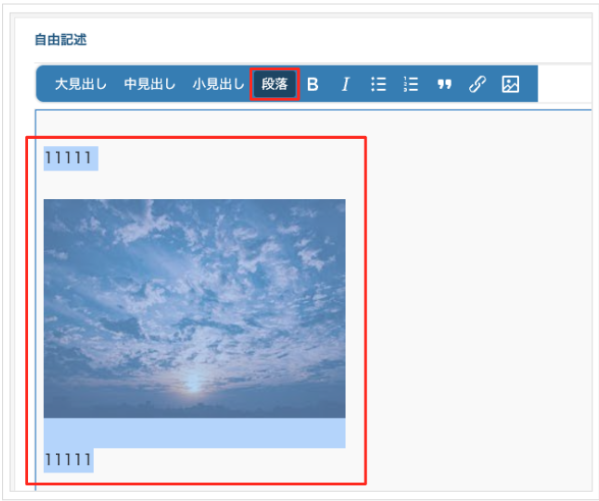Viewport: 599px width, 501px height.
Task: Apply italic formatting with the I icon
Action: coord(345,84)
